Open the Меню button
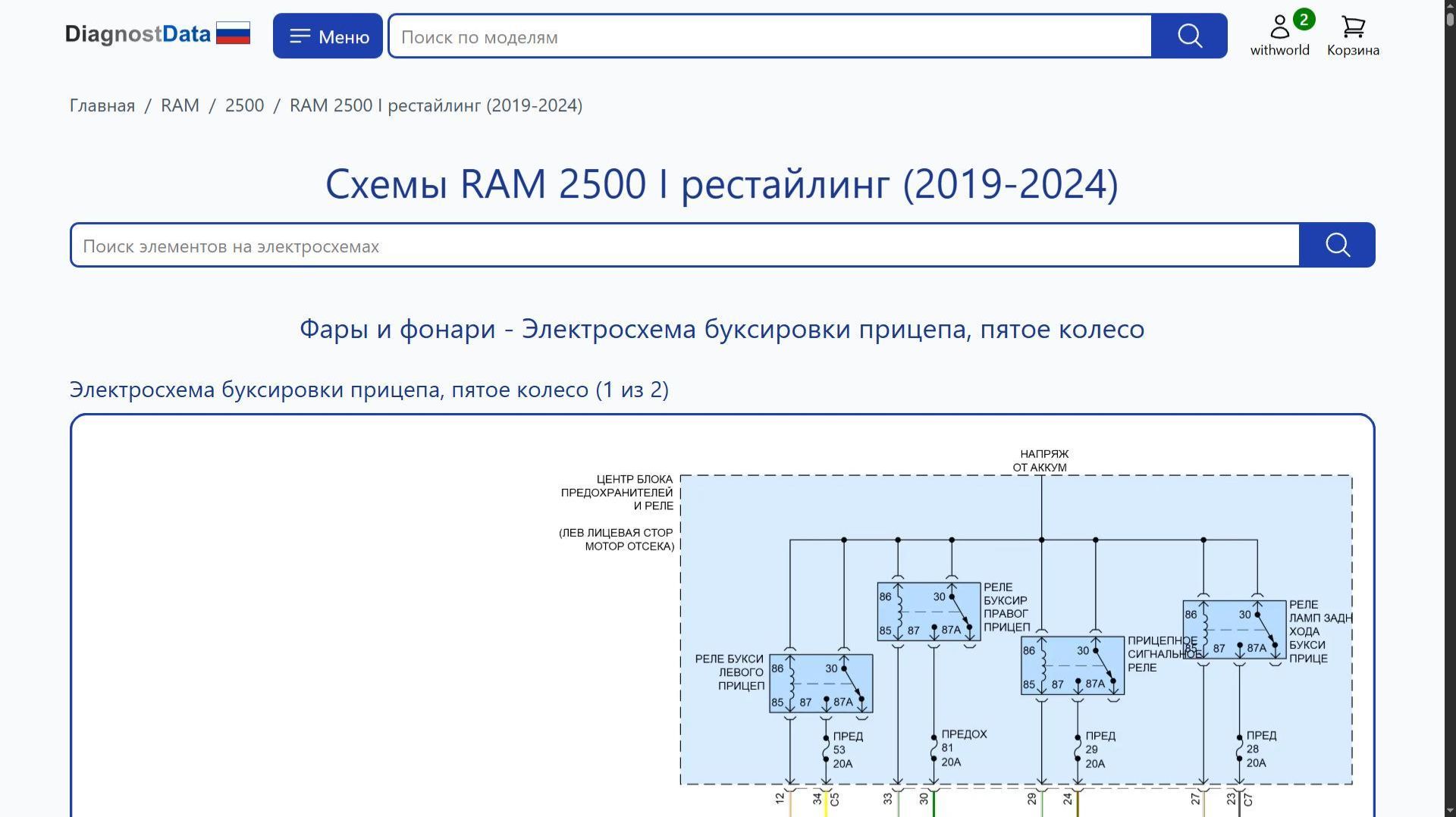The image size is (1456, 817). click(x=328, y=36)
